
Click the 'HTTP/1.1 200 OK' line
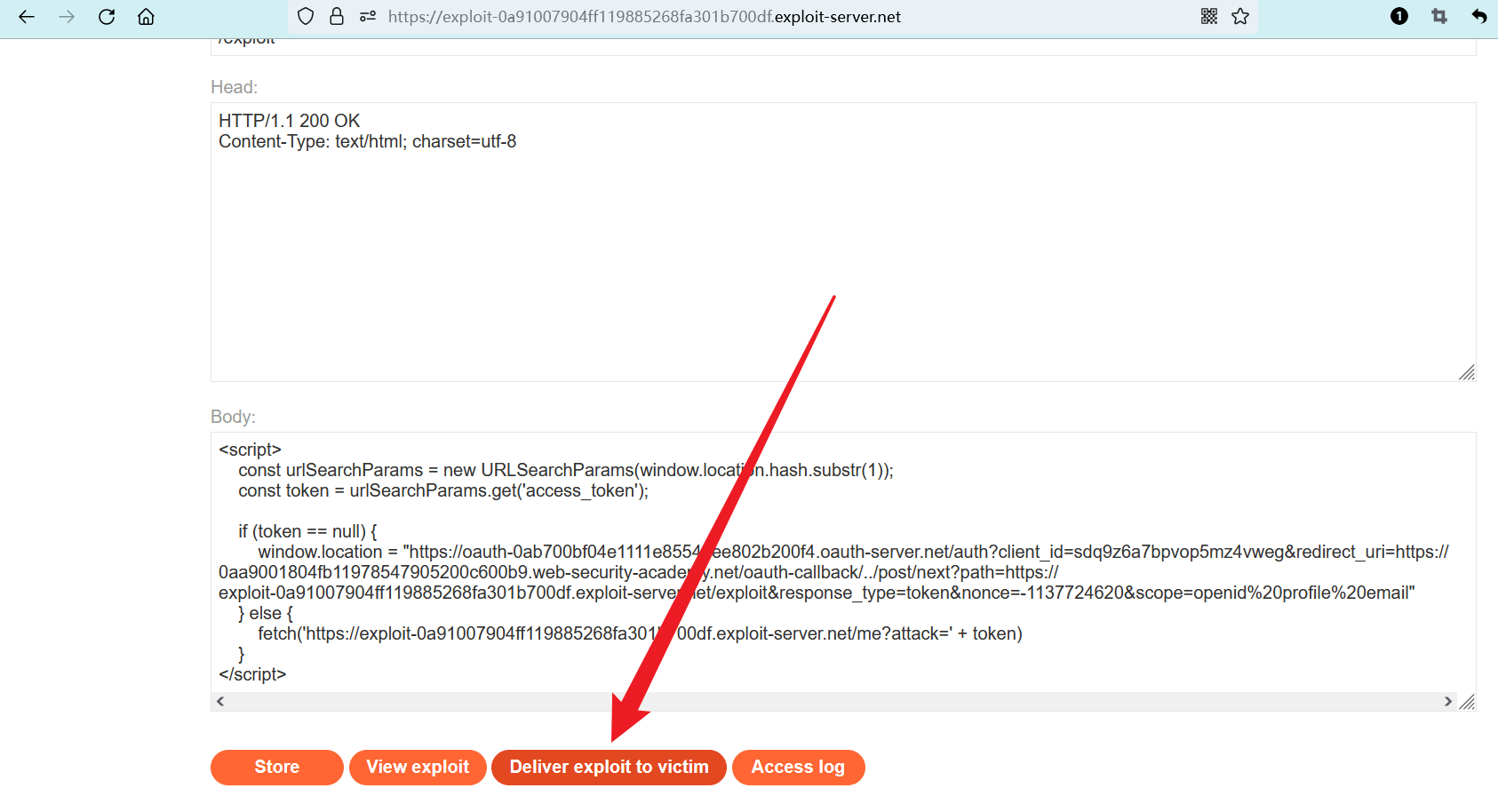click(290, 121)
